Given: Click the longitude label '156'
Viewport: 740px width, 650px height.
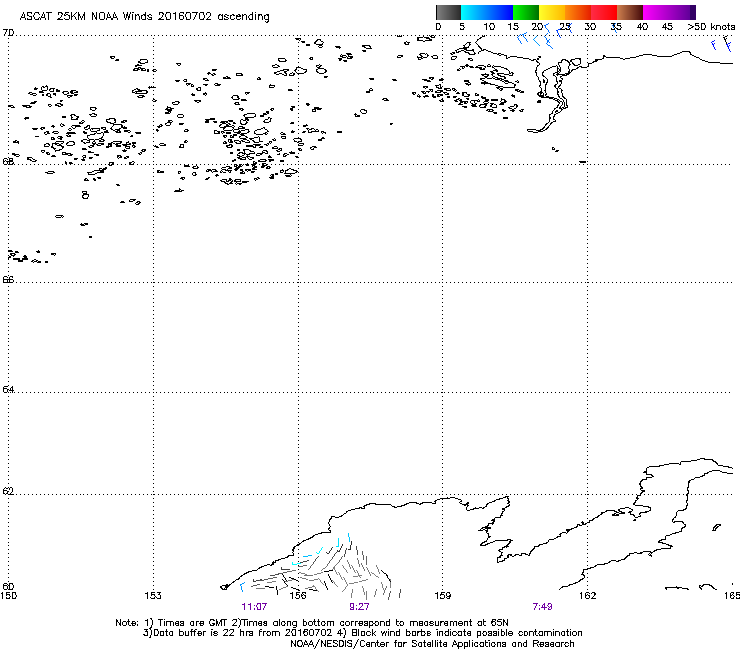Looking at the screenshot, I should tap(298, 596).
